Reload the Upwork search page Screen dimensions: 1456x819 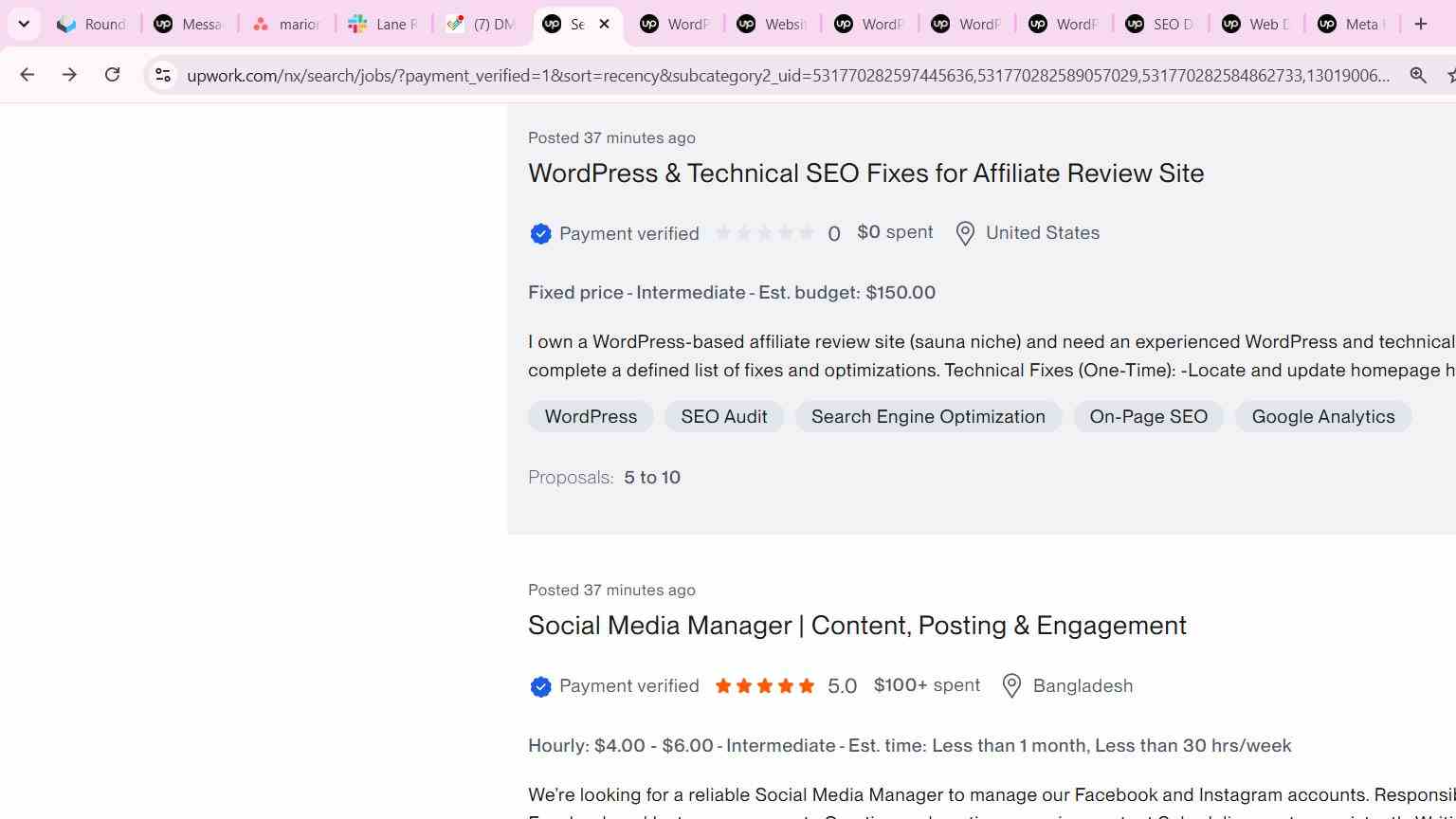(x=112, y=75)
